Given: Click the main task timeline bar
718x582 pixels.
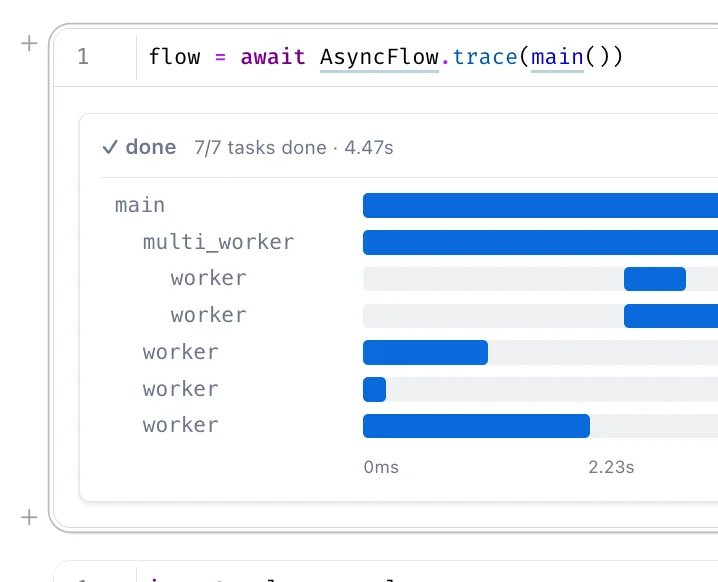Looking at the screenshot, I should pyautogui.click(x=540, y=205).
